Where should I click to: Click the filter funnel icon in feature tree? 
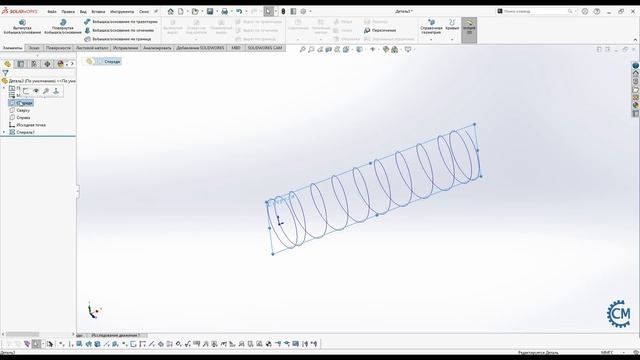click(5, 73)
